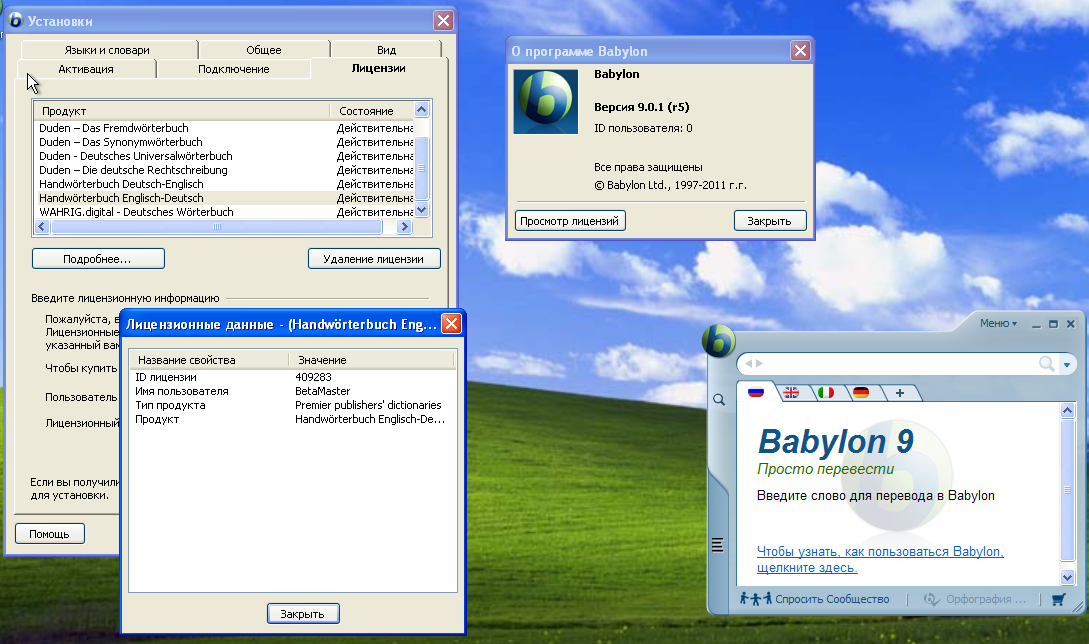Click the Орфография label in footer
The height and width of the screenshot is (644, 1089).
point(986,599)
